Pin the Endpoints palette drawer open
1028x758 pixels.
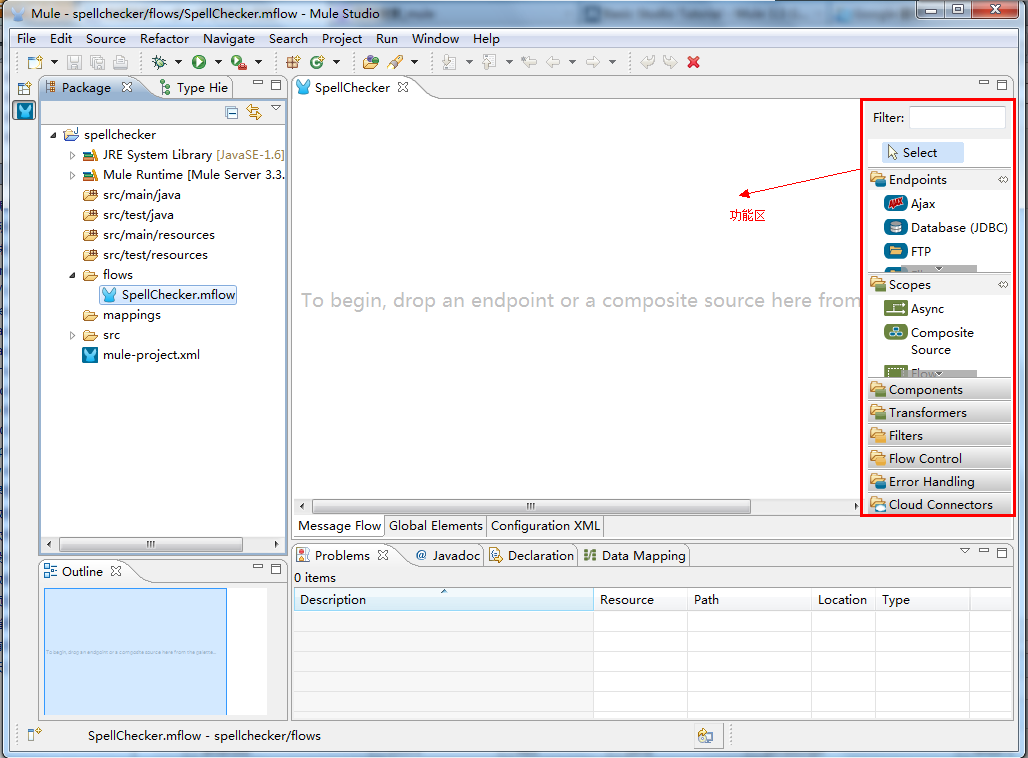[x=1003, y=180]
